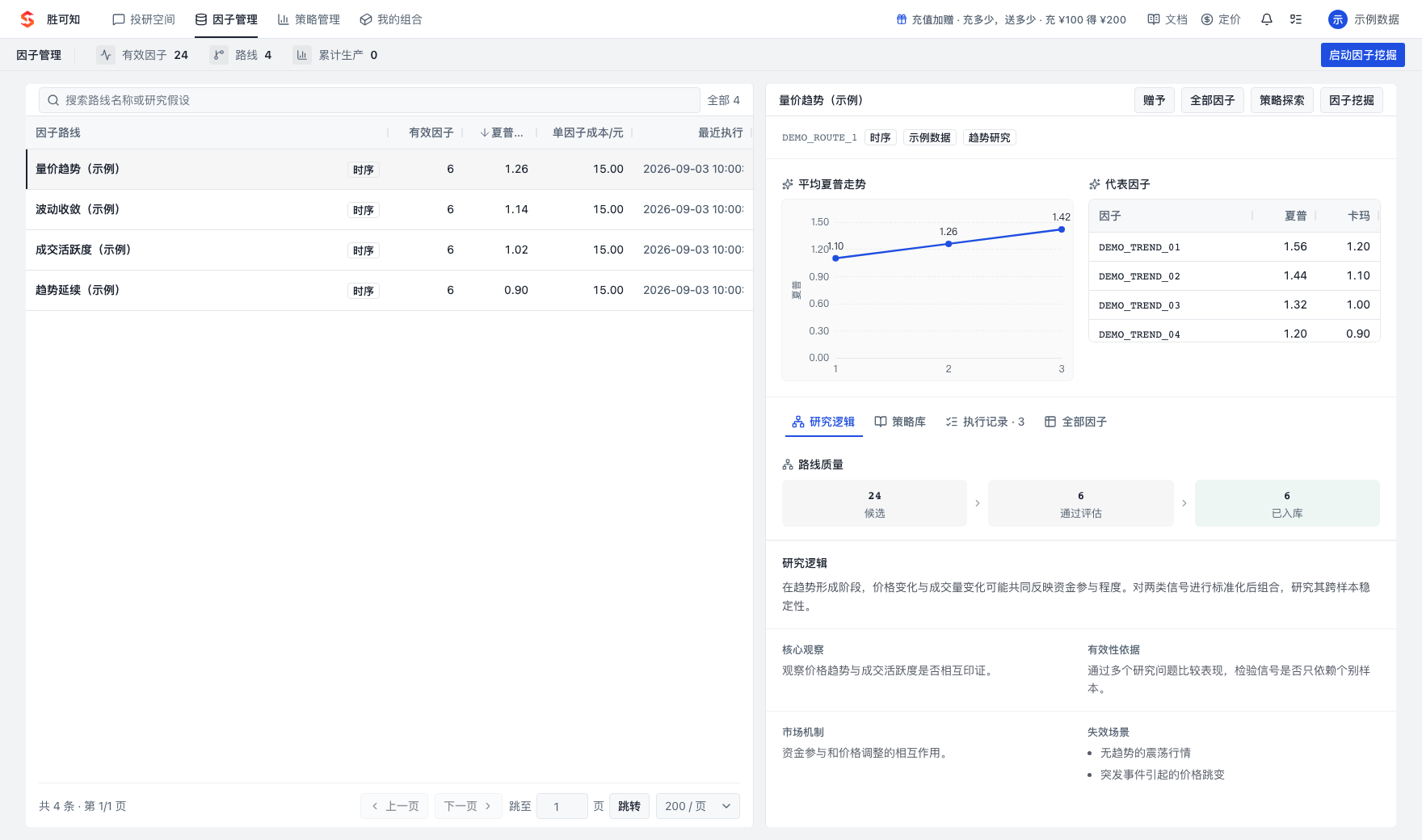This screenshot has width=1422, height=840.
Task: Click the route search input field
Action: (369, 100)
